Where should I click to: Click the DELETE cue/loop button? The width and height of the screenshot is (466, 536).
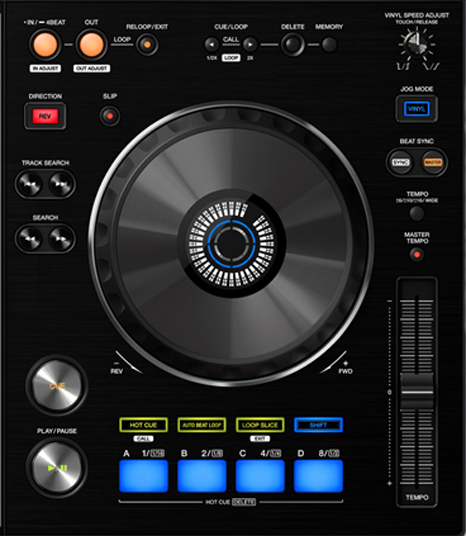click(293, 44)
